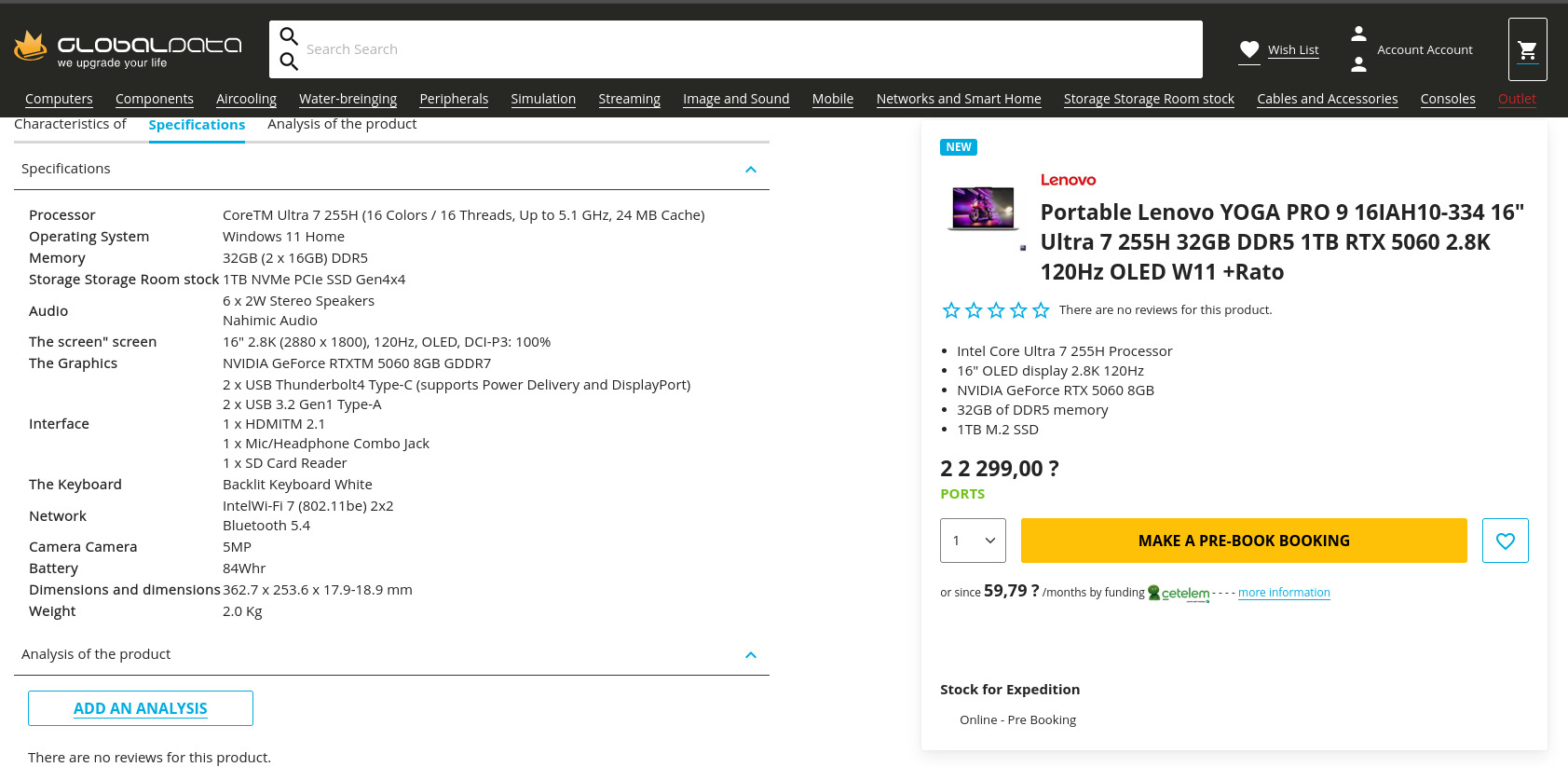The height and width of the screenshot is (767, 1568).
Task: Switch to the Specifications tab
Action: (197, 125)
